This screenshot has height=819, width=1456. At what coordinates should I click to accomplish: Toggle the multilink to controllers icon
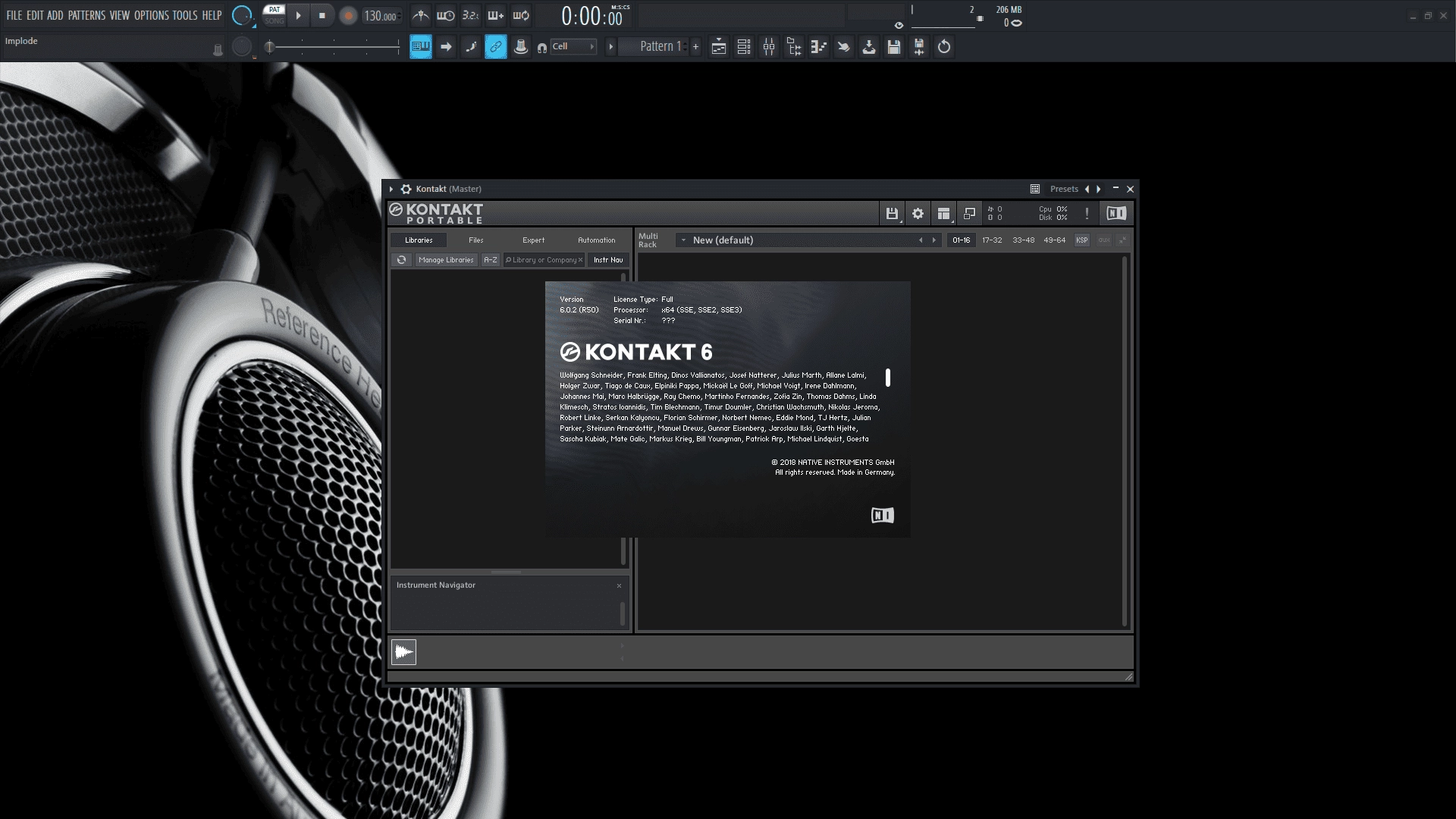click(496, 47)
